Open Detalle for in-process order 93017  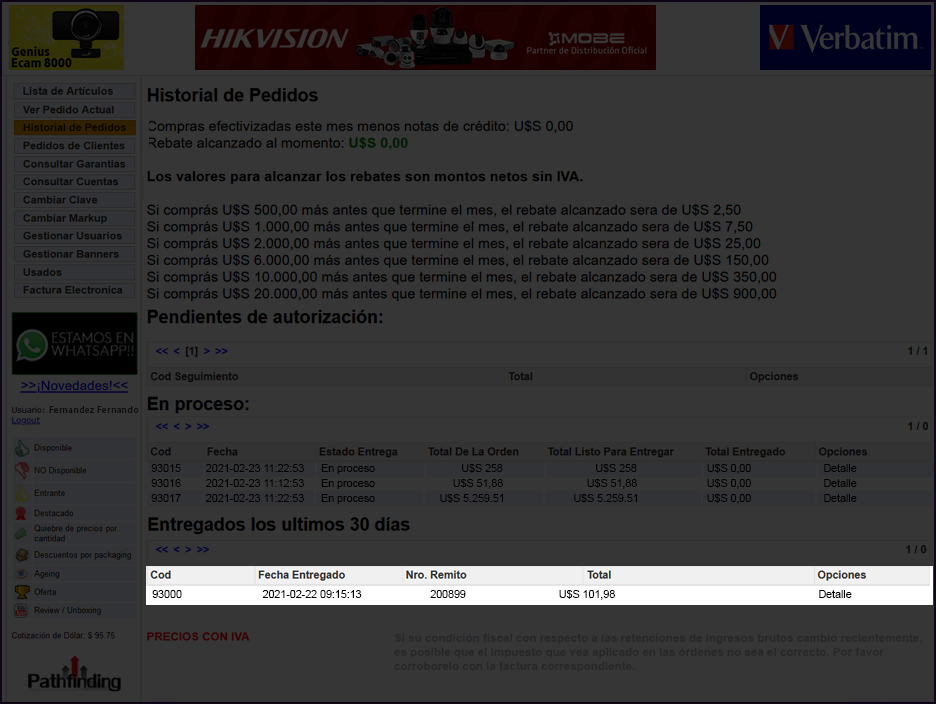coord(839,498)
